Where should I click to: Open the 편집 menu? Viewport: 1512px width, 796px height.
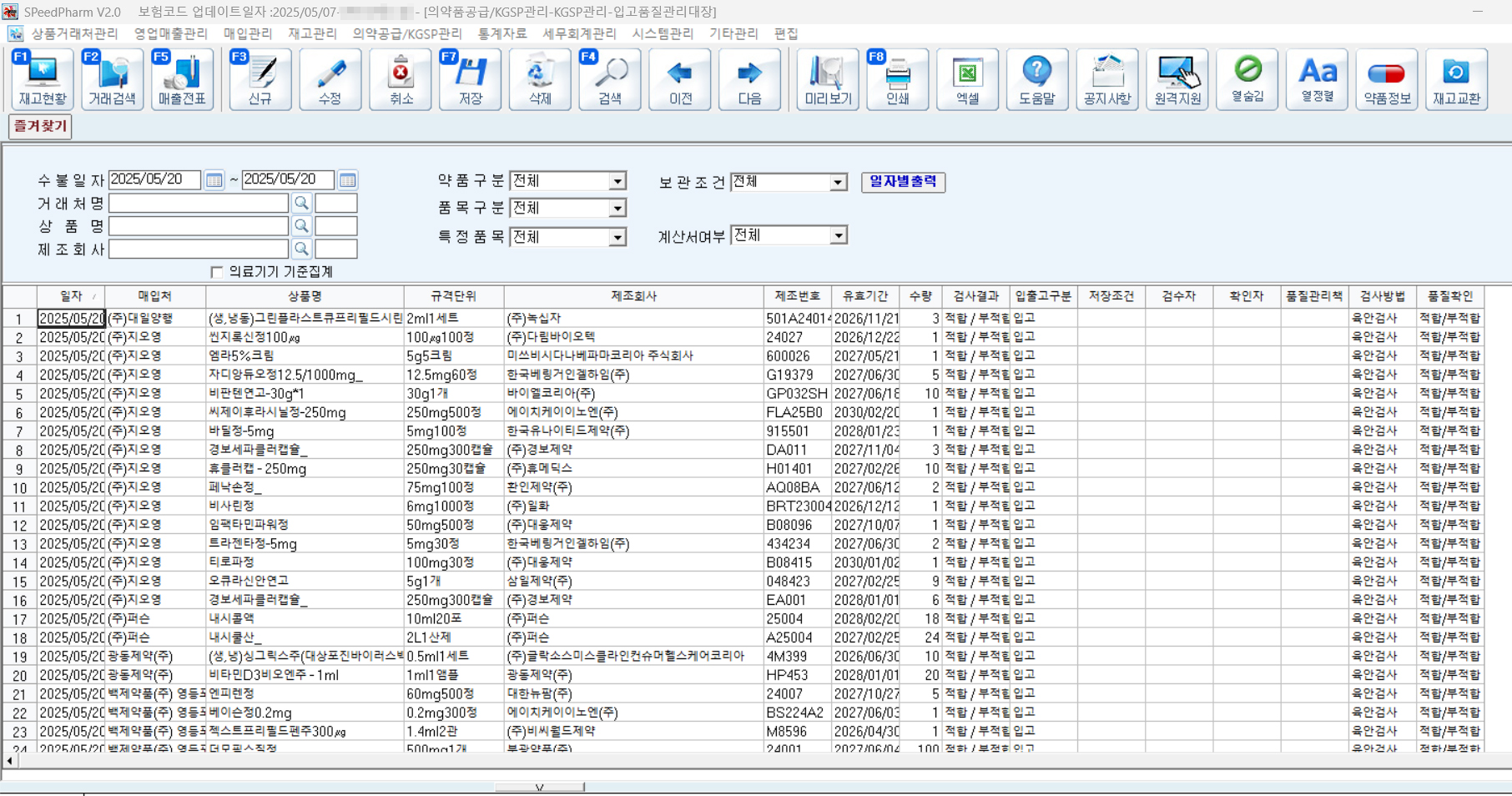(786, 33)
